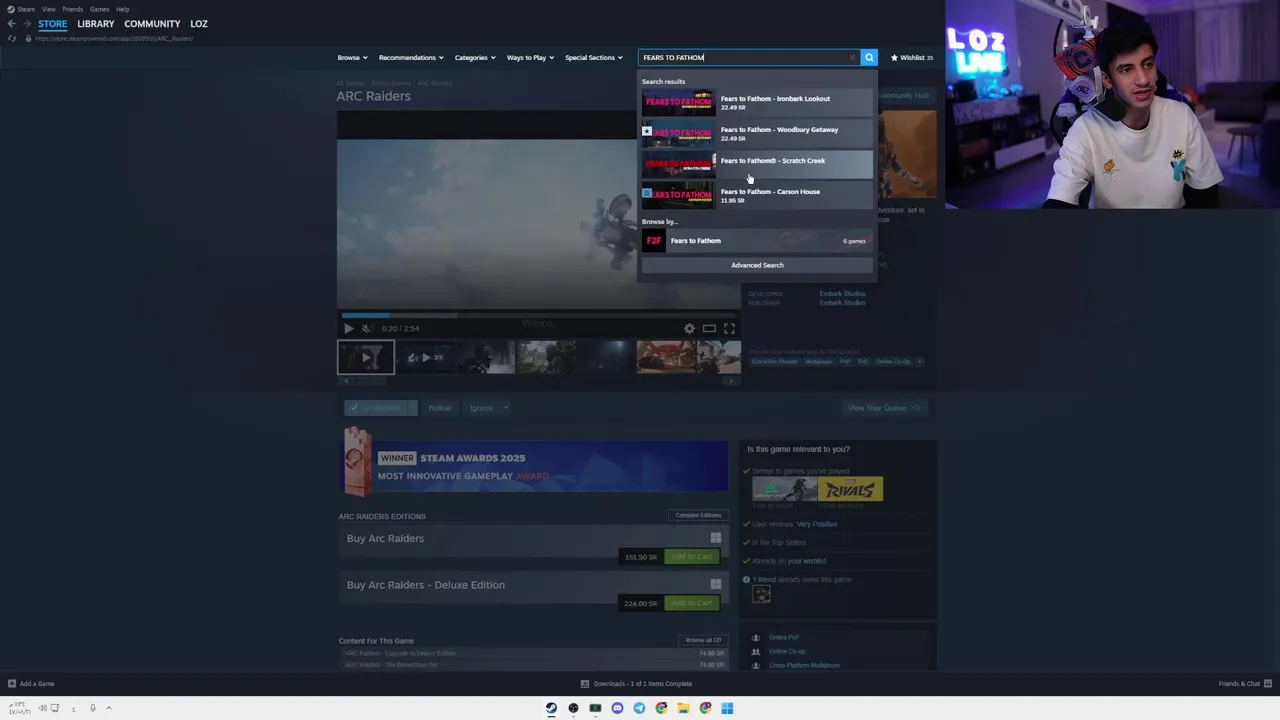The image size is (1280, 720).
Task: Select the first trailer thumbnail
Action: 366,357
